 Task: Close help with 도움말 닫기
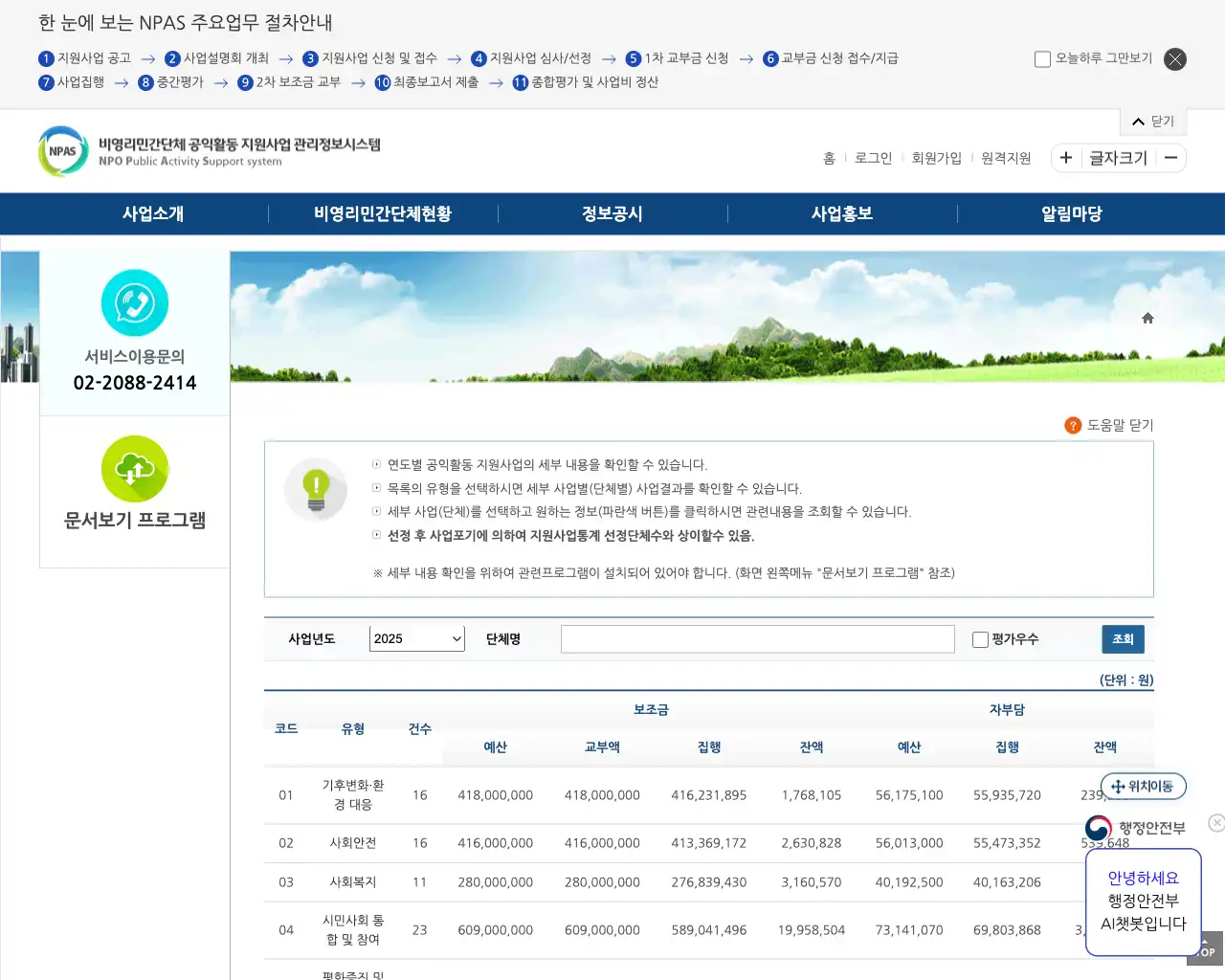(1120, 425)
